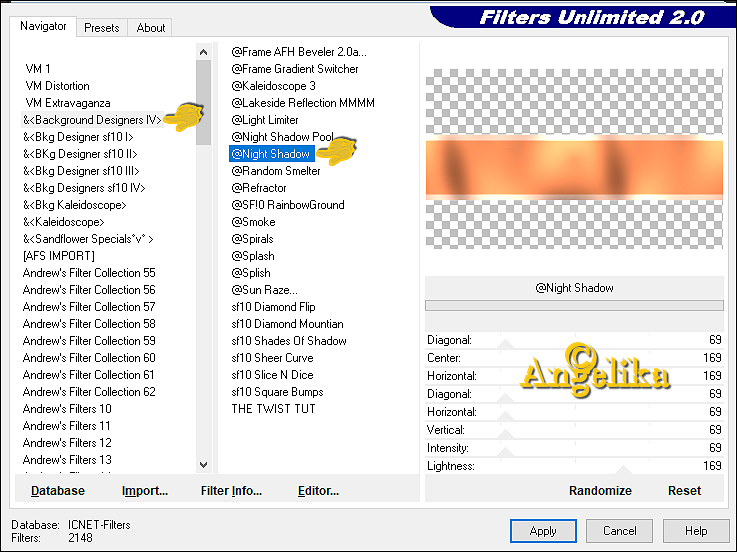Select the VM 1 category
This screenshot has height=552, width=737.
pyautogui.click(x=38, y=69)
